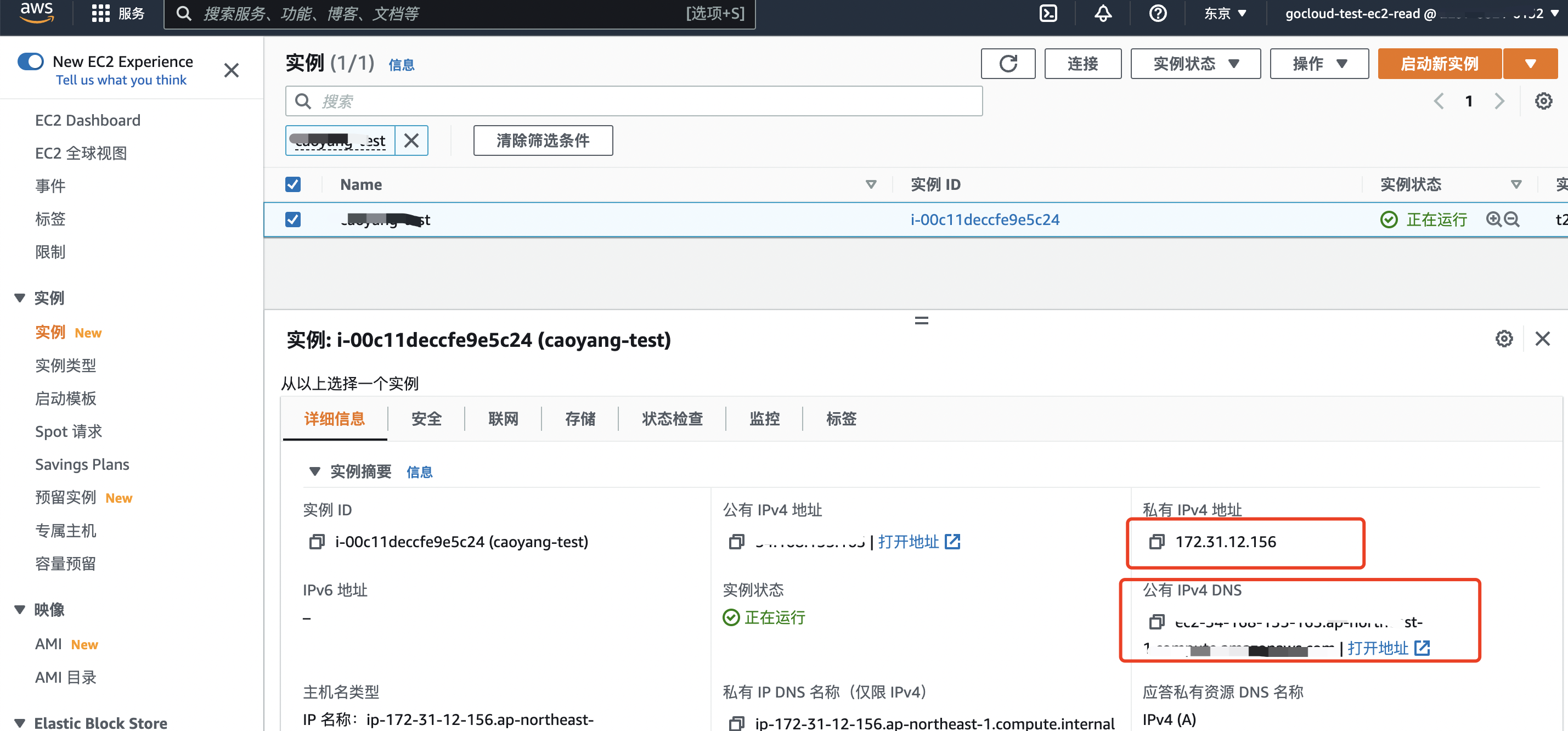Open the help question mark menu
1568x731 pixels.
1158,13
